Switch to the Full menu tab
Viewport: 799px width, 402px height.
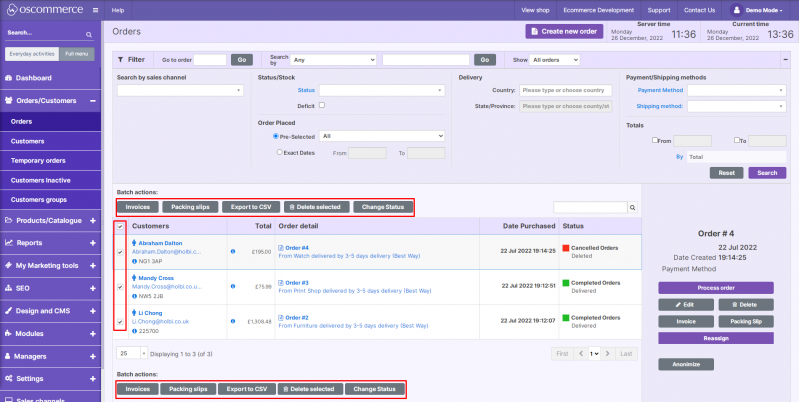77,52
